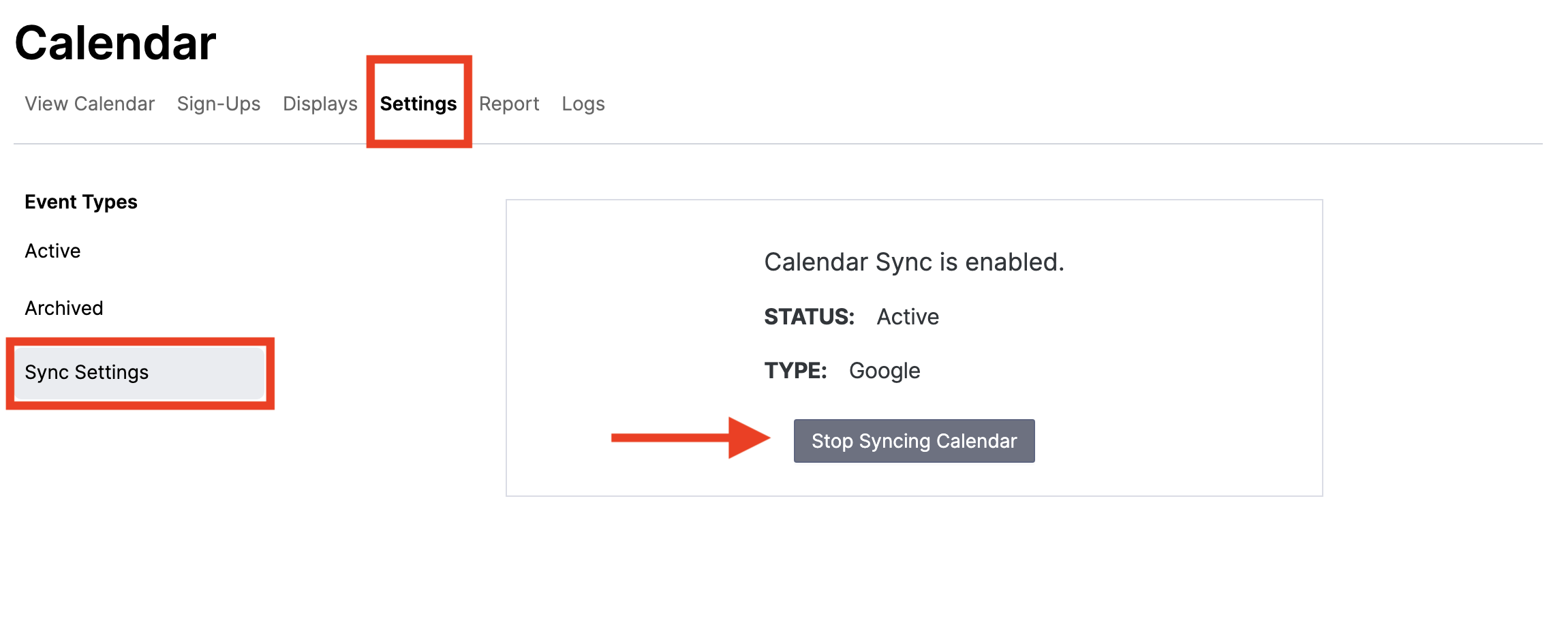Switch to the View Calendar tab
1568x627 pixels.
coord(89,104)
